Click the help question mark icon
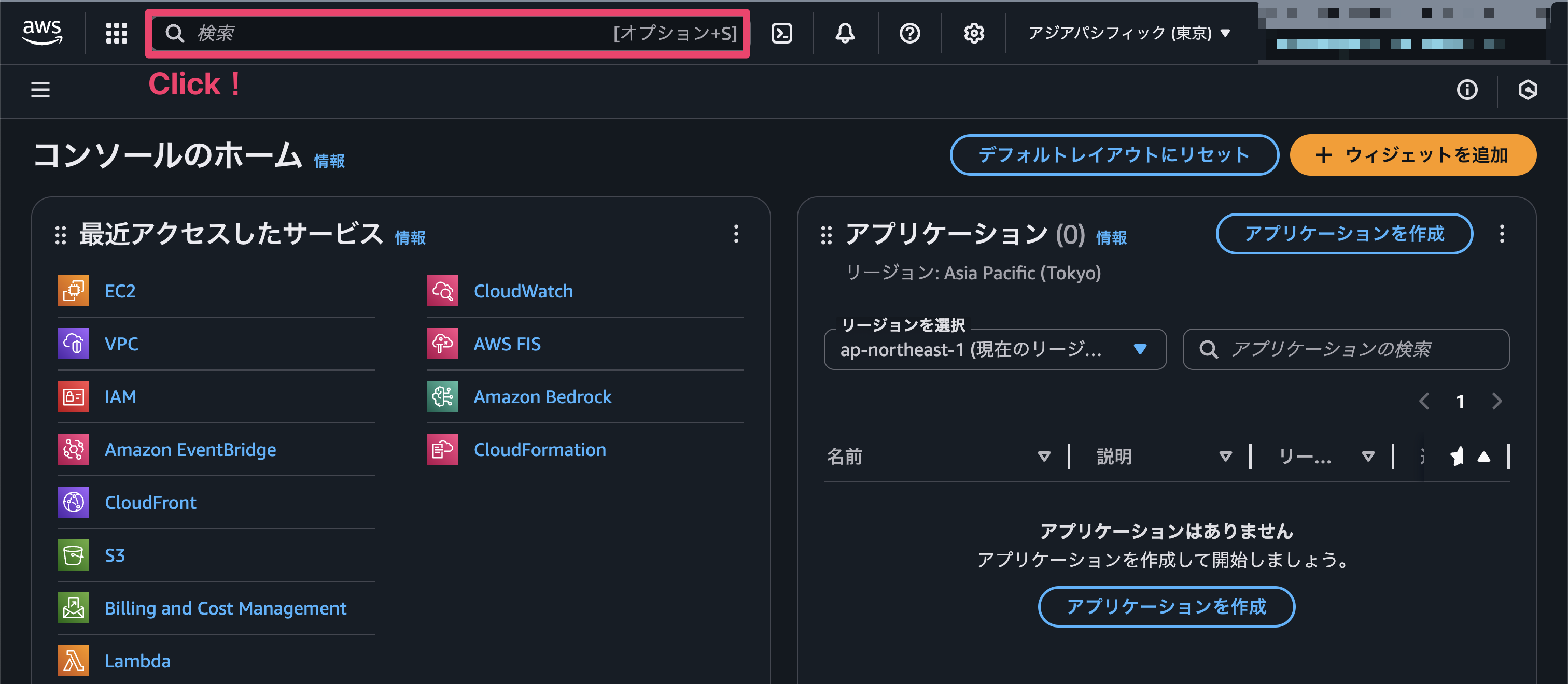 point(909,33)
